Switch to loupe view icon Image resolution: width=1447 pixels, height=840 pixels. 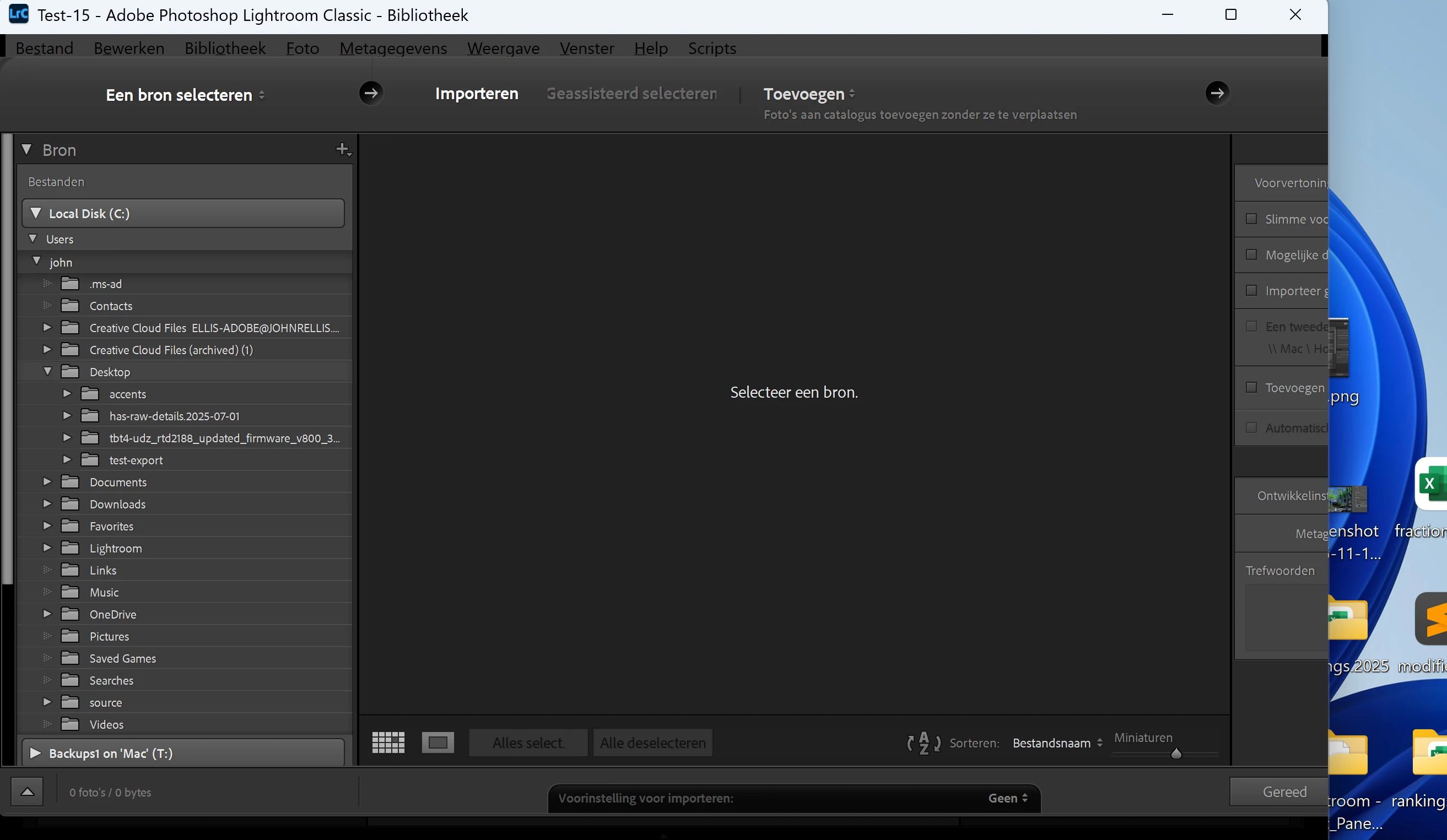[438, 743]
